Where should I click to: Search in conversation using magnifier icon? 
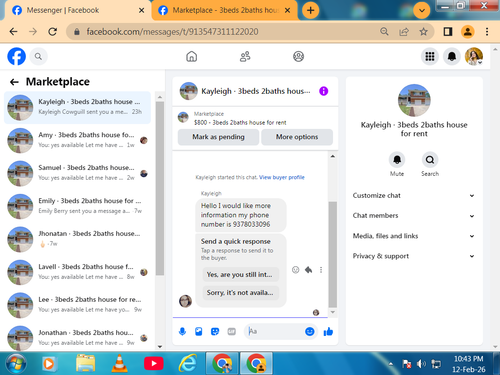430,160
